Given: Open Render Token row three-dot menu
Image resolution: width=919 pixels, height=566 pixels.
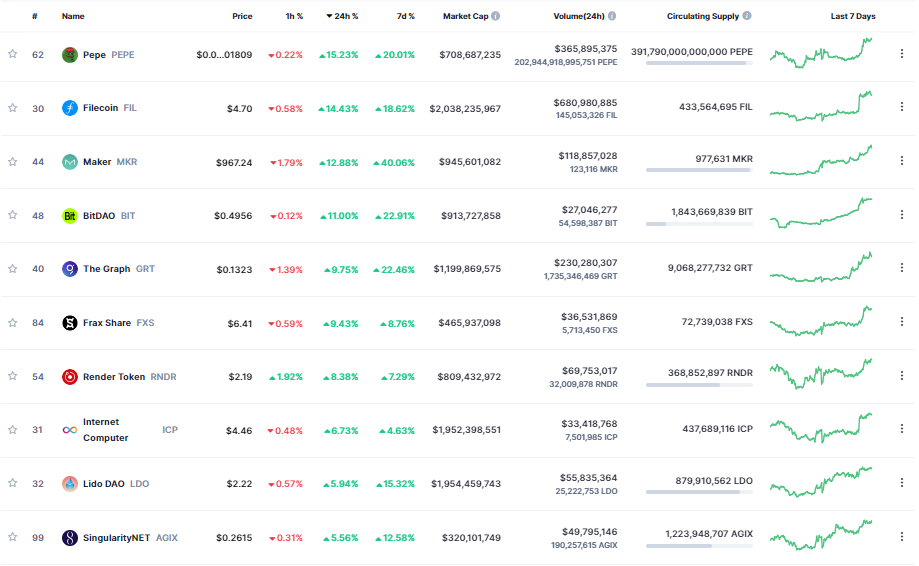Looking at the screenshot, I should pos(901,376).
